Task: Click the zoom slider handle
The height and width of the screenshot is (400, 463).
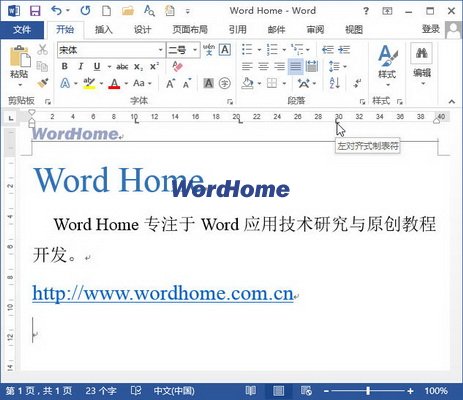Action: tap(368, 391)
